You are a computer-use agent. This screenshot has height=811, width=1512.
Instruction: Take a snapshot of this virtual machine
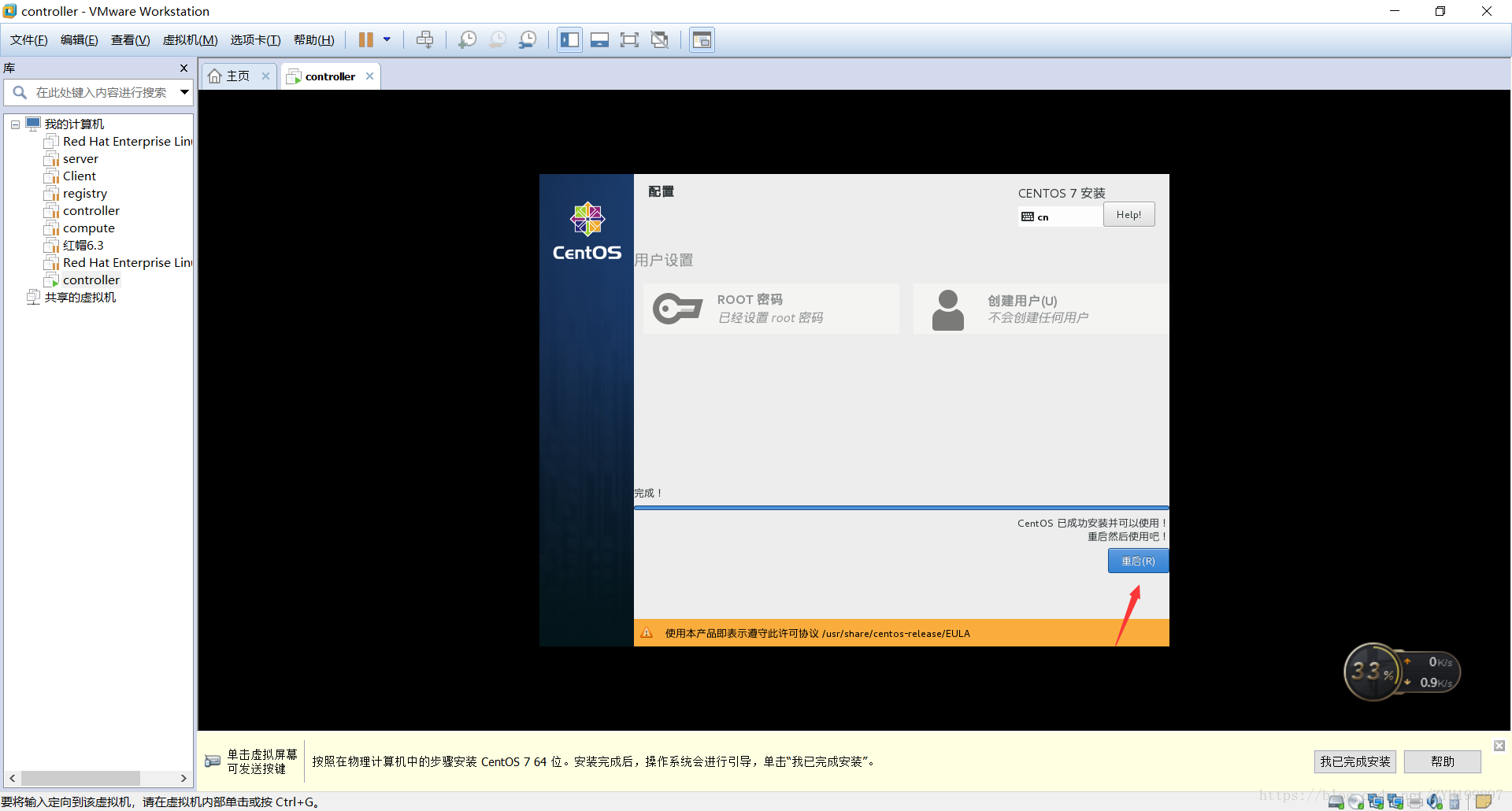[x=468, y=40]
